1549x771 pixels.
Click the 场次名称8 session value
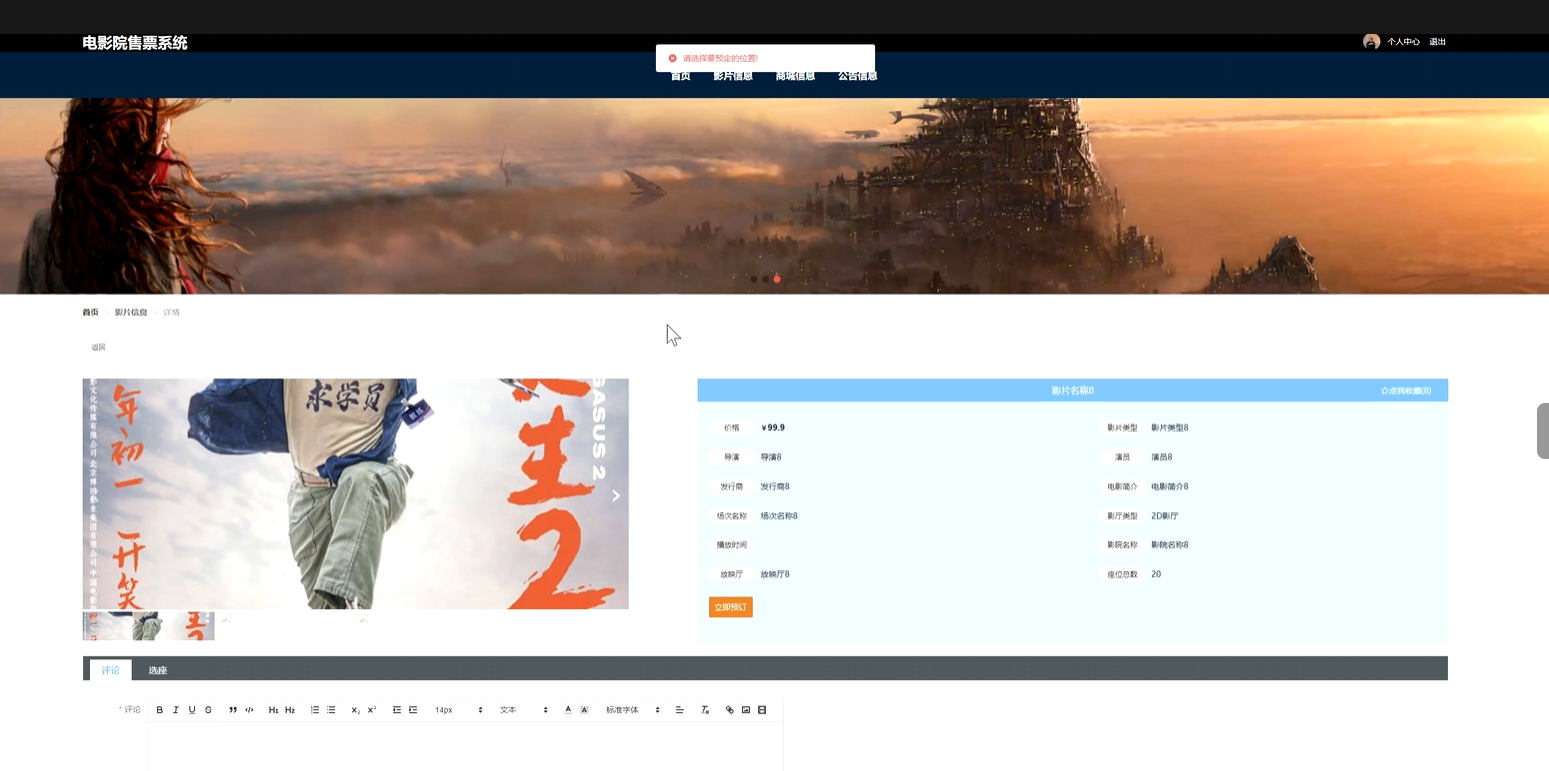pyautogui.click(x=779, y=516)
